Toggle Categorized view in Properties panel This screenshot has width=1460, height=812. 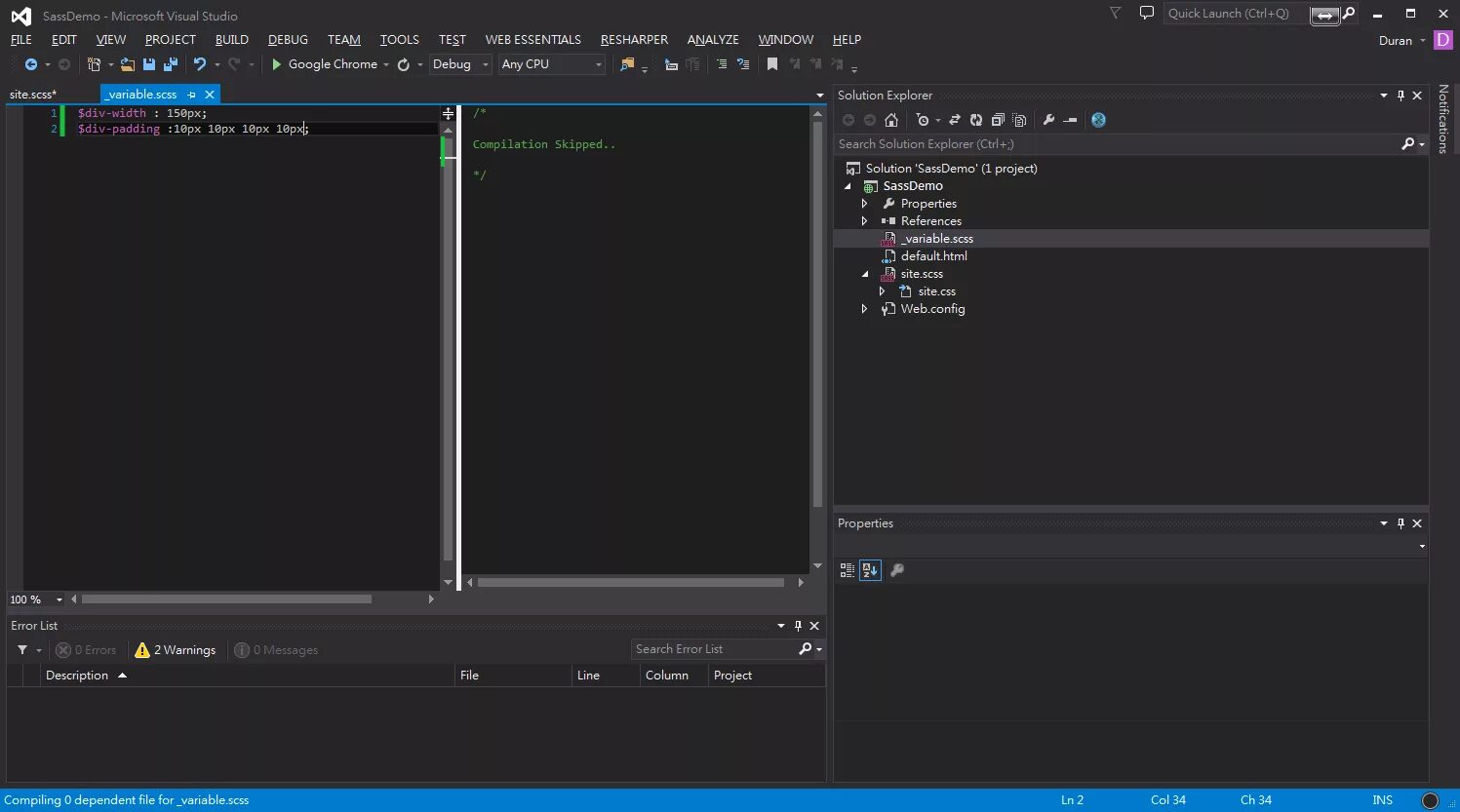[x=847, y=570]
